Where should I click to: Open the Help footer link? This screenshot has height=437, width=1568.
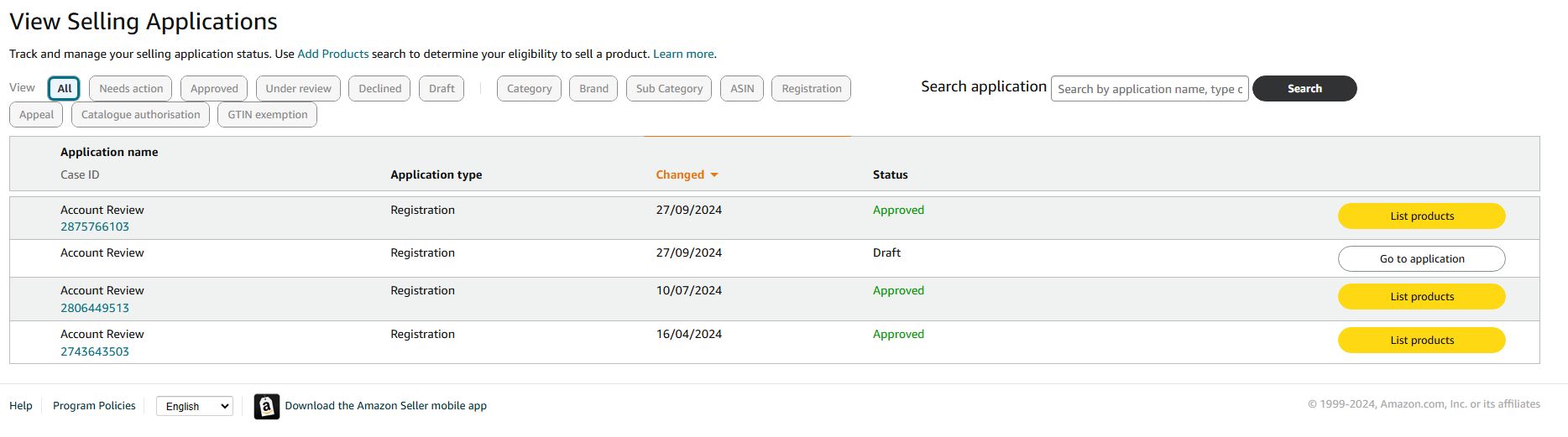pos(21,406)
